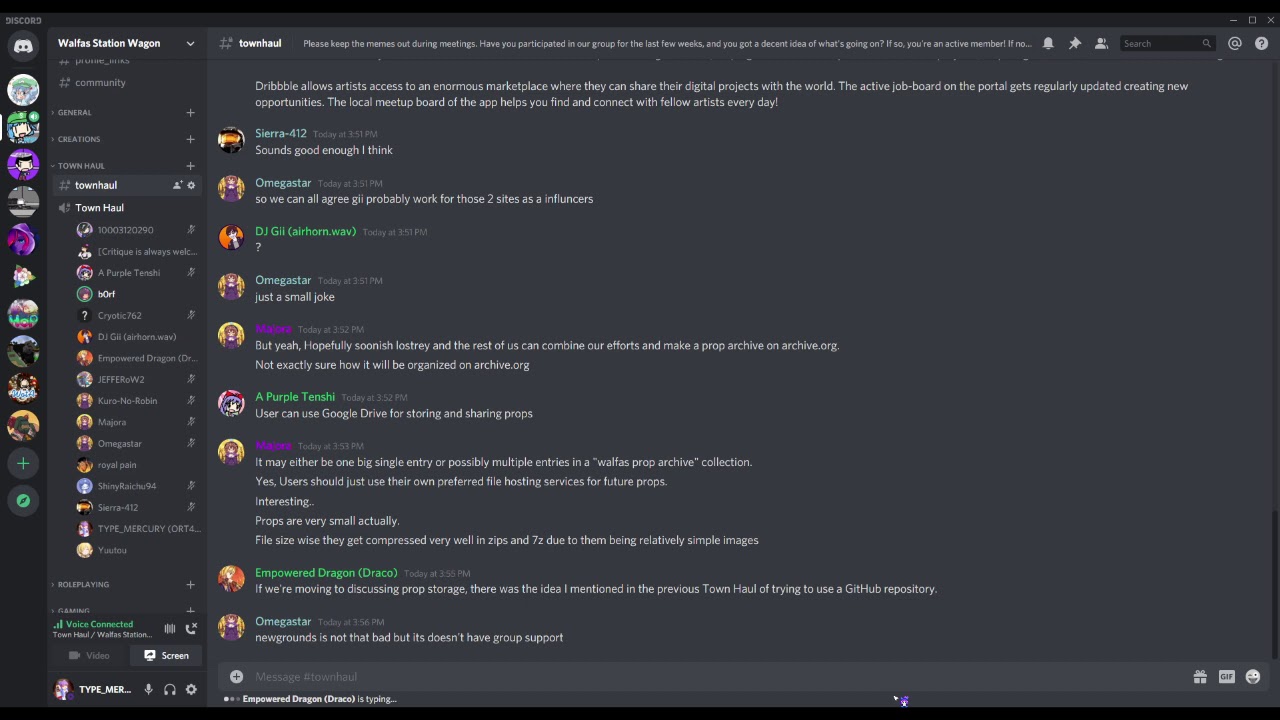Open the mentions inbox icon

click(x=1235, y=43)
